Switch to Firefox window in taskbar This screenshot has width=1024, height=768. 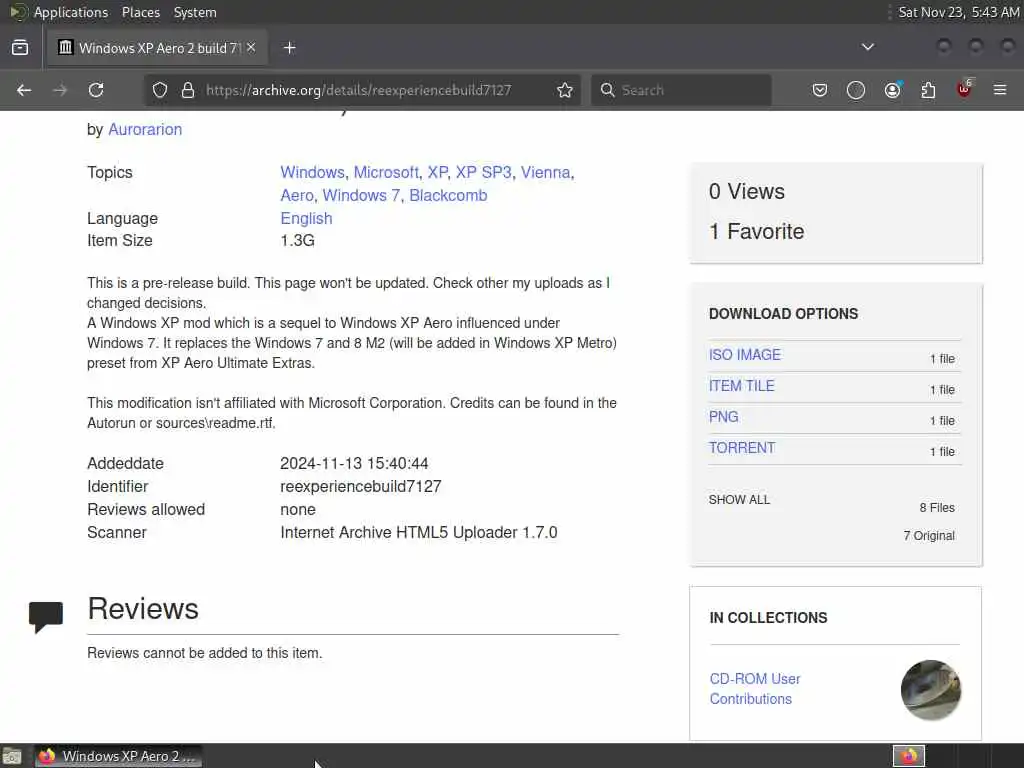(x=118, y=756)
